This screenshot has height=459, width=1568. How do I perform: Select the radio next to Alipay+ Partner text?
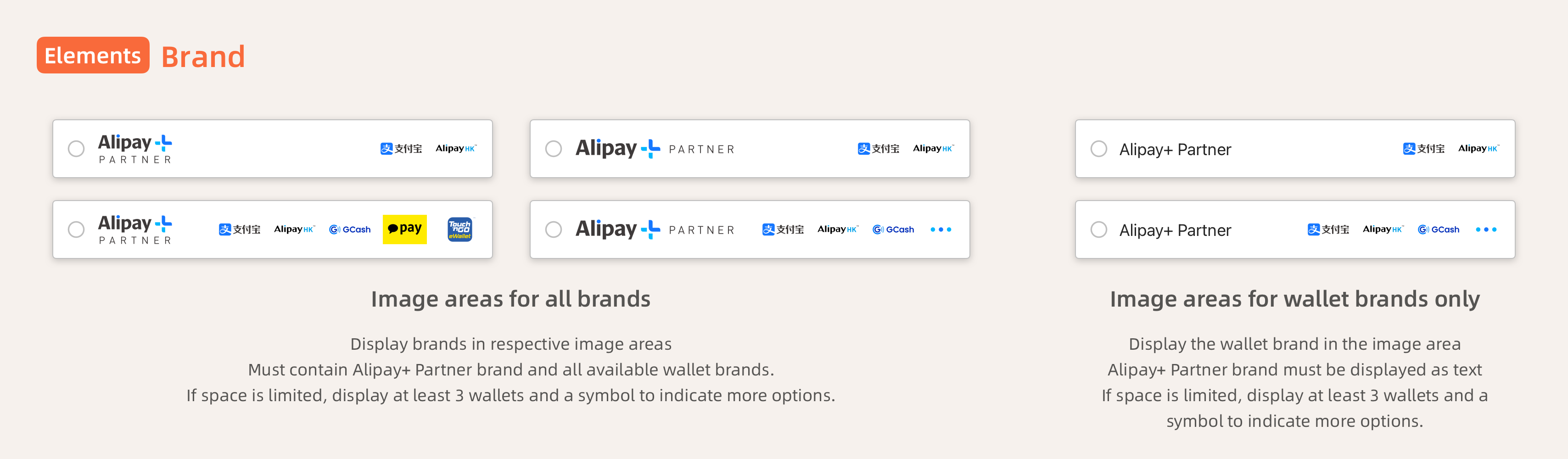coord(1098,148)
